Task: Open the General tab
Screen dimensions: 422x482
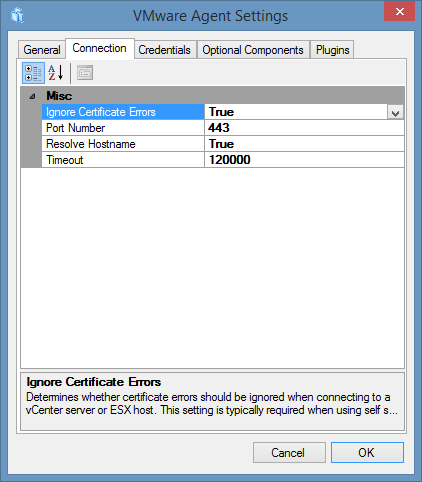Action: click(x=42, y=50)
